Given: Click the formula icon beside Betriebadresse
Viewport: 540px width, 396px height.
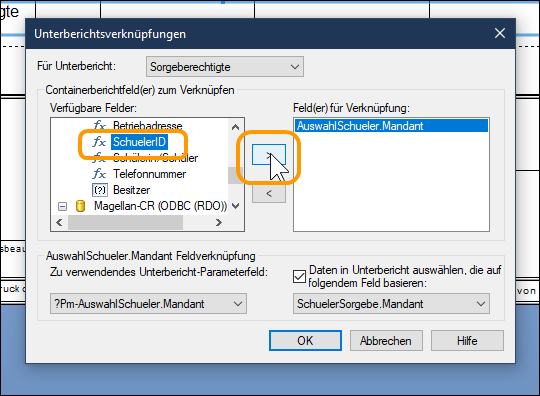Looking at the screenshot, I should (x=99, y=125).
